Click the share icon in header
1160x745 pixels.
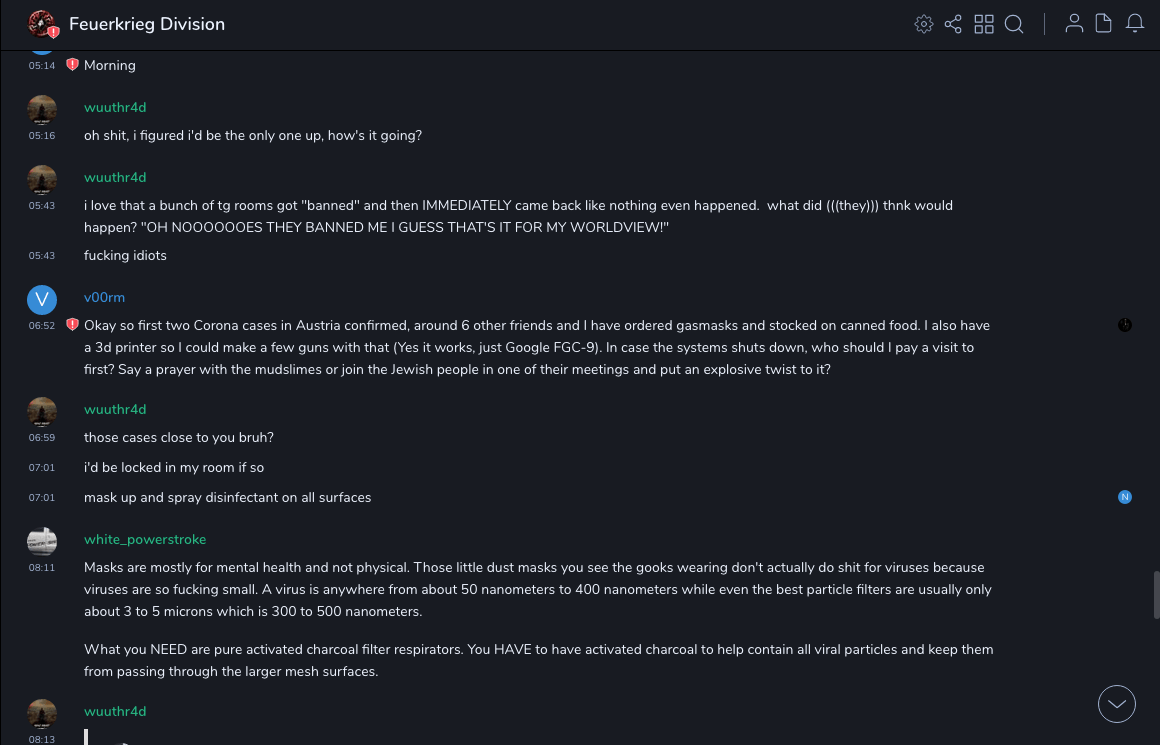pyautogui.click(x=953, y=24)
